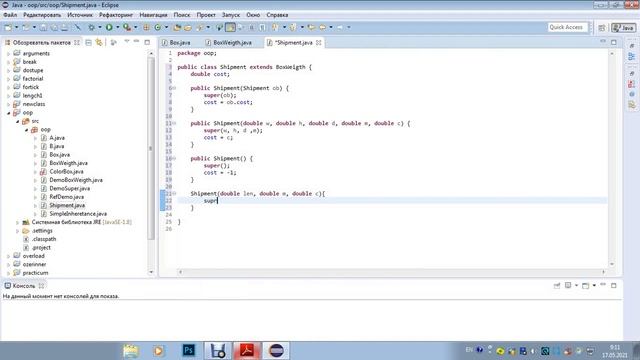Open ColorBox.java in the tree
This screenshot has width=640, height=360.
(x=67, y=171)
